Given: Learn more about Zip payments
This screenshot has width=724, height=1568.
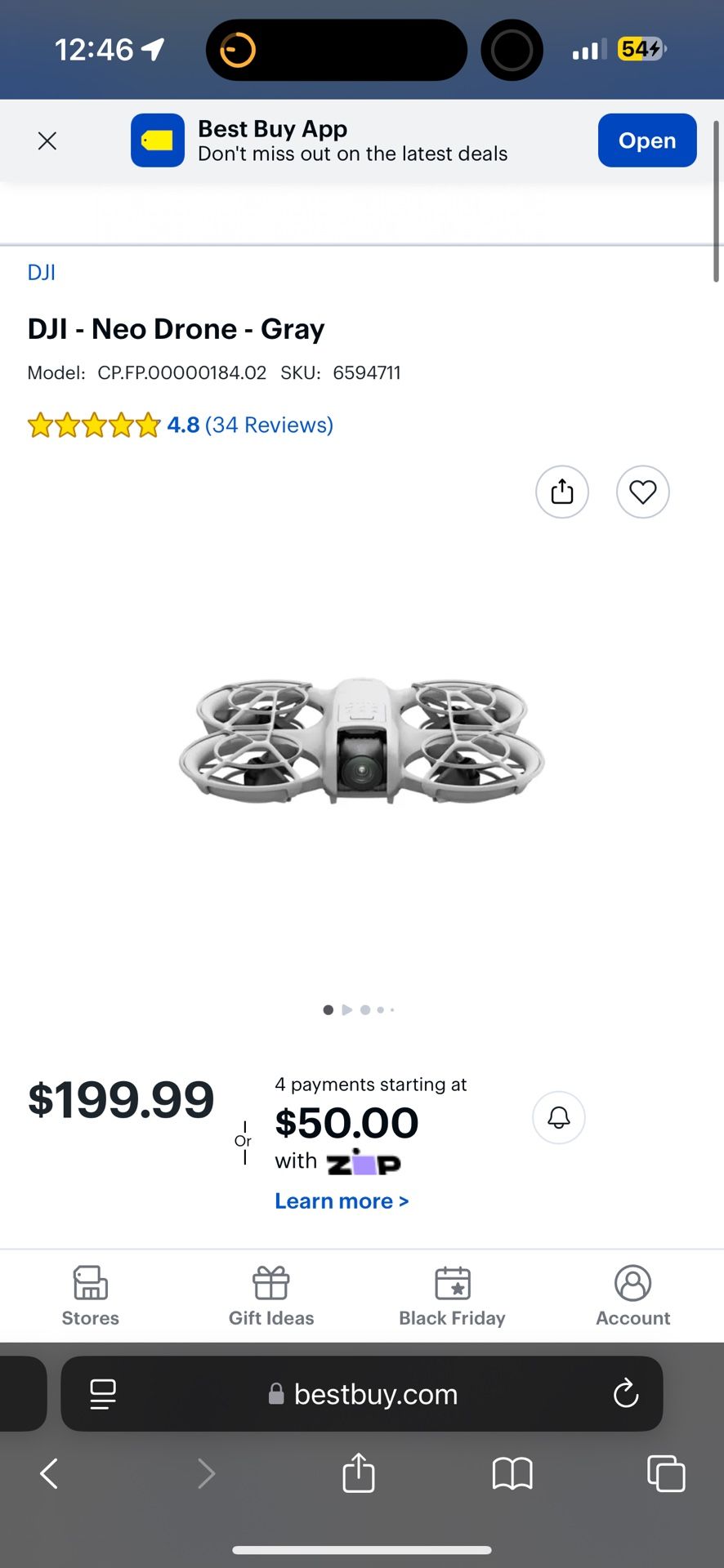Looking at the screenshot, I should click(x=342, y=1201).
